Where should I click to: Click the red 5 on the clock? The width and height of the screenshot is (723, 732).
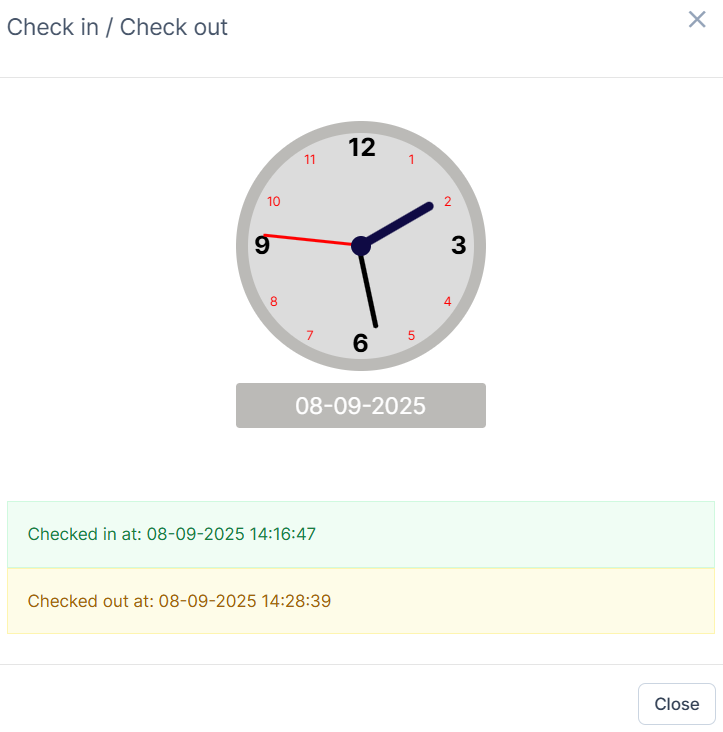tap(411, 336)
